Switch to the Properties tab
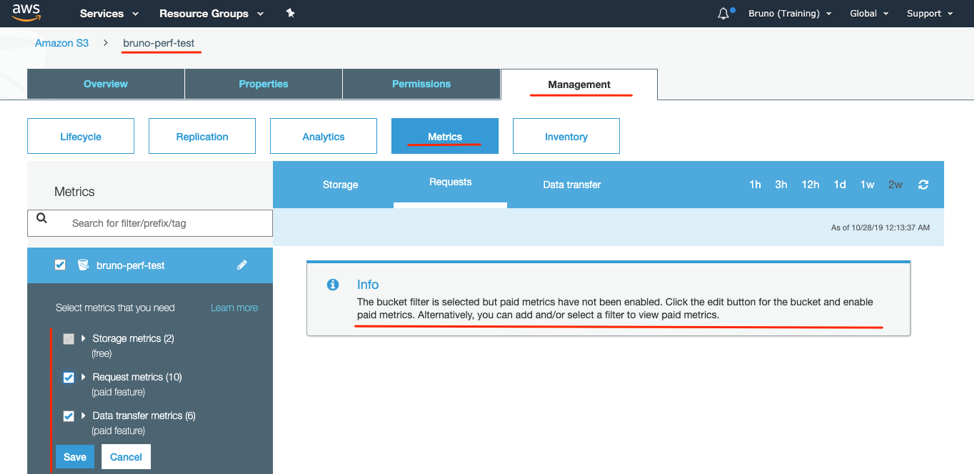974x474 pixels. coord(263,84)
